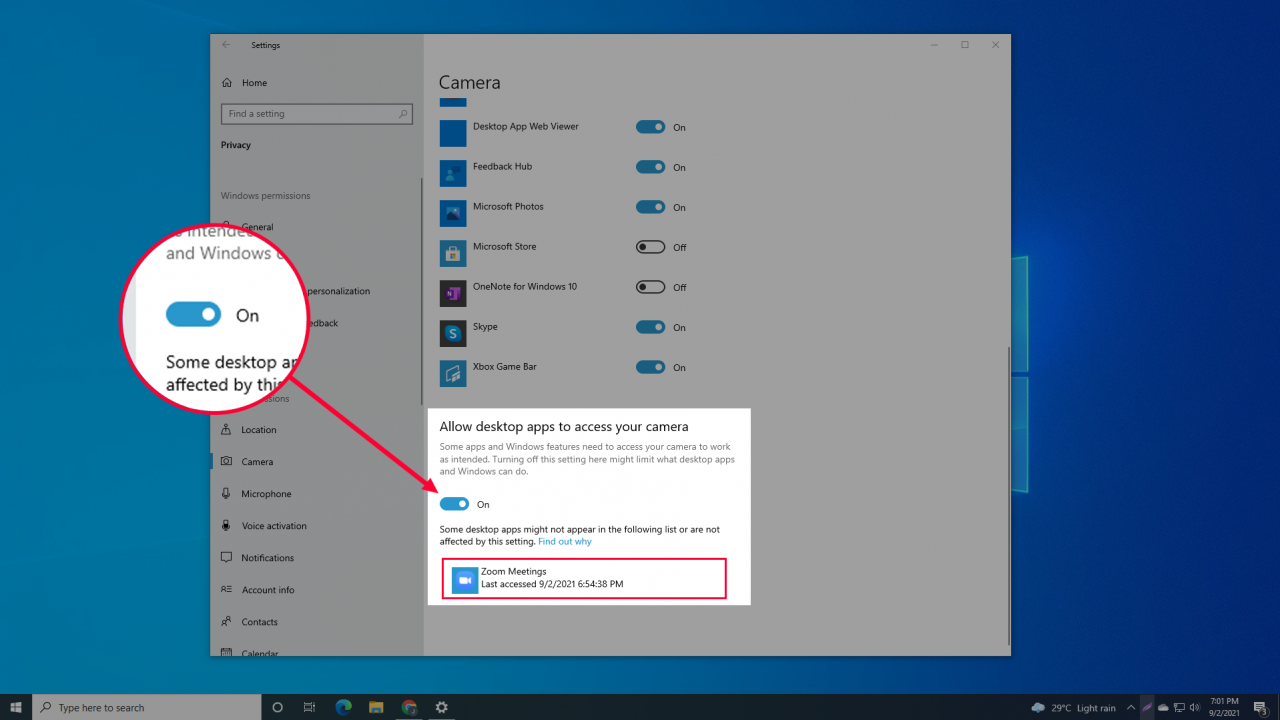This screenshot has height=720, width=1280.
Task: Click the Zoom Meetings app icon
Action: coord(463,578)
